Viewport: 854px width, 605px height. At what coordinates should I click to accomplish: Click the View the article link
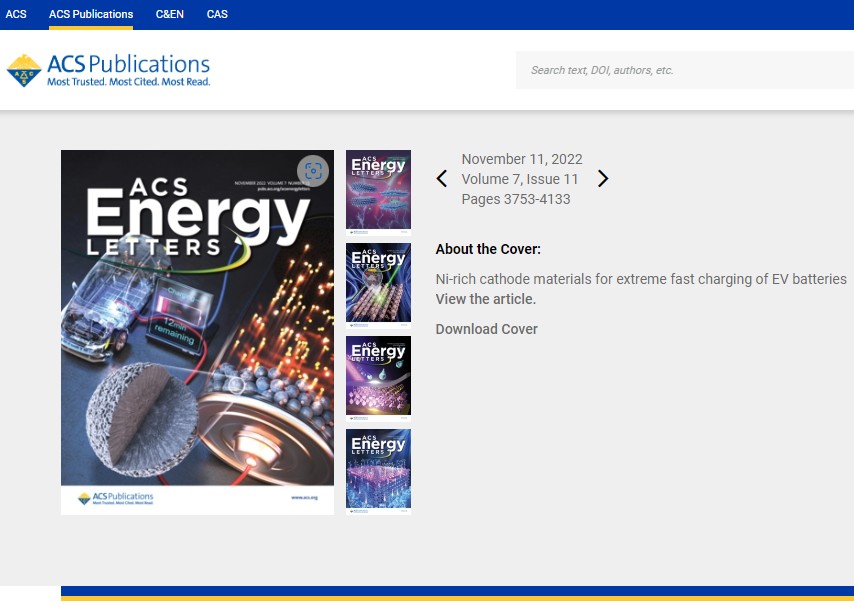point(486,299)
